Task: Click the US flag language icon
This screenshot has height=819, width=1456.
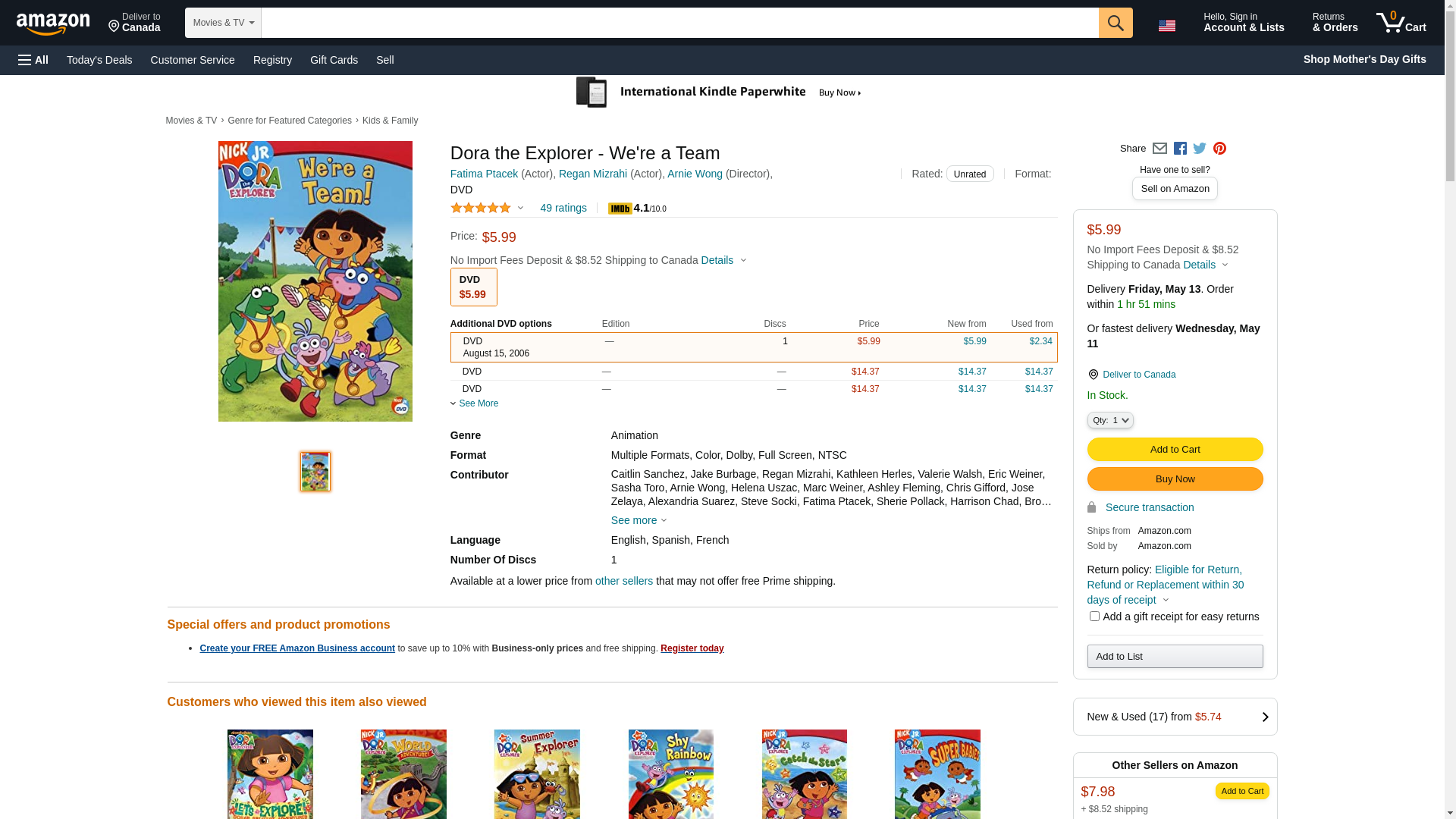Action: [1166, 26]
